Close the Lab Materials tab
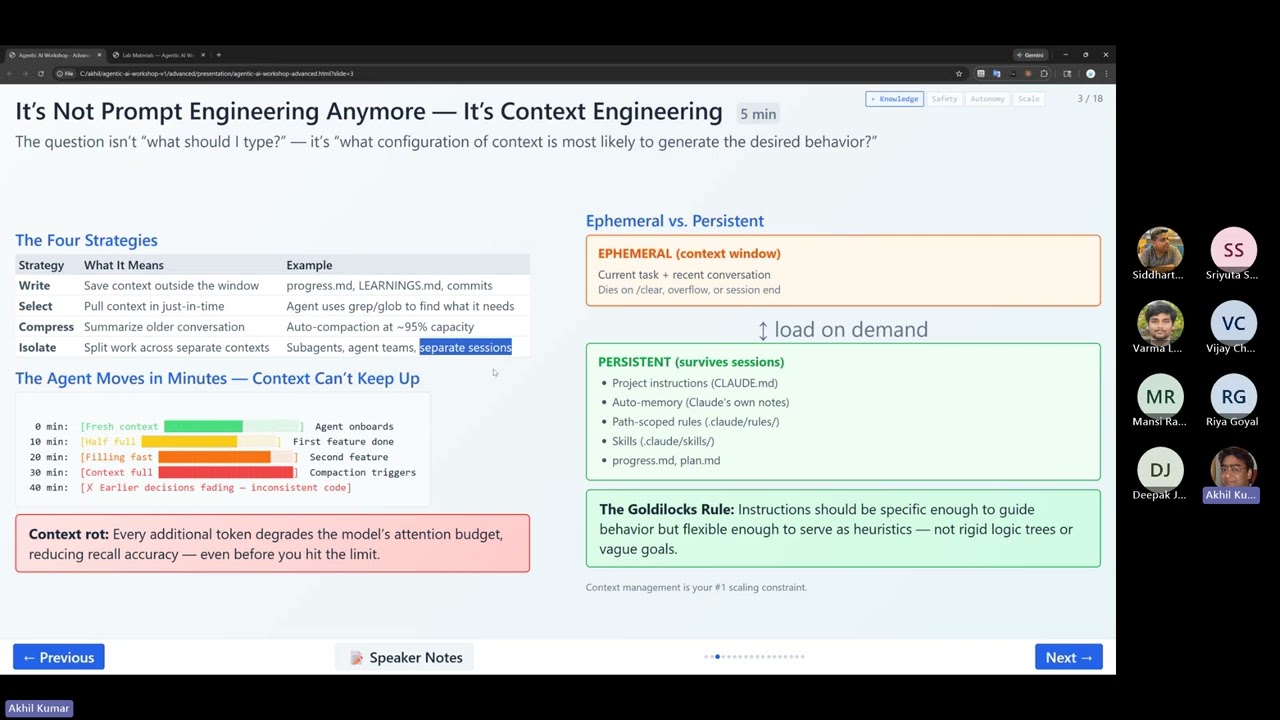Screen dimensions: 1280x720 [203, 55]
